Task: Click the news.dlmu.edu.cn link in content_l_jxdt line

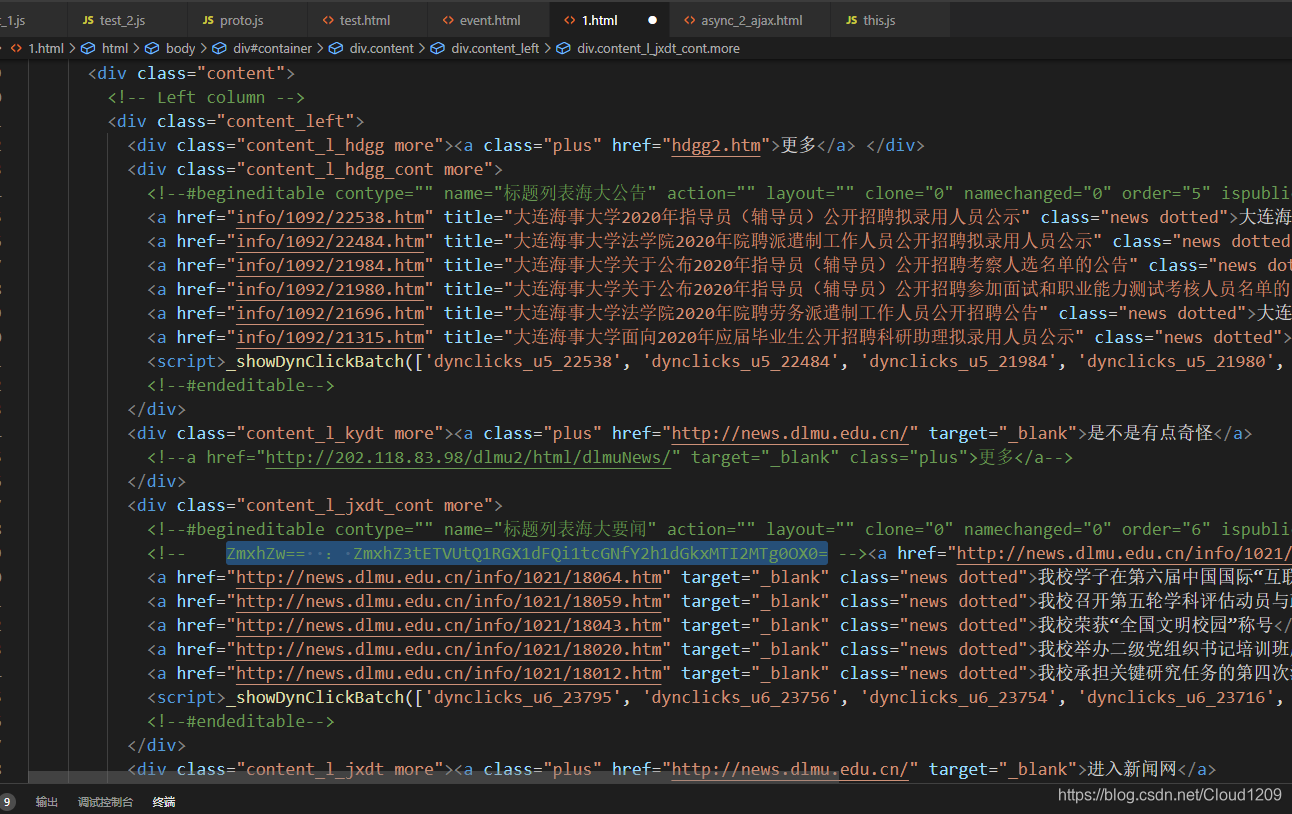Action: pos(790,770)
